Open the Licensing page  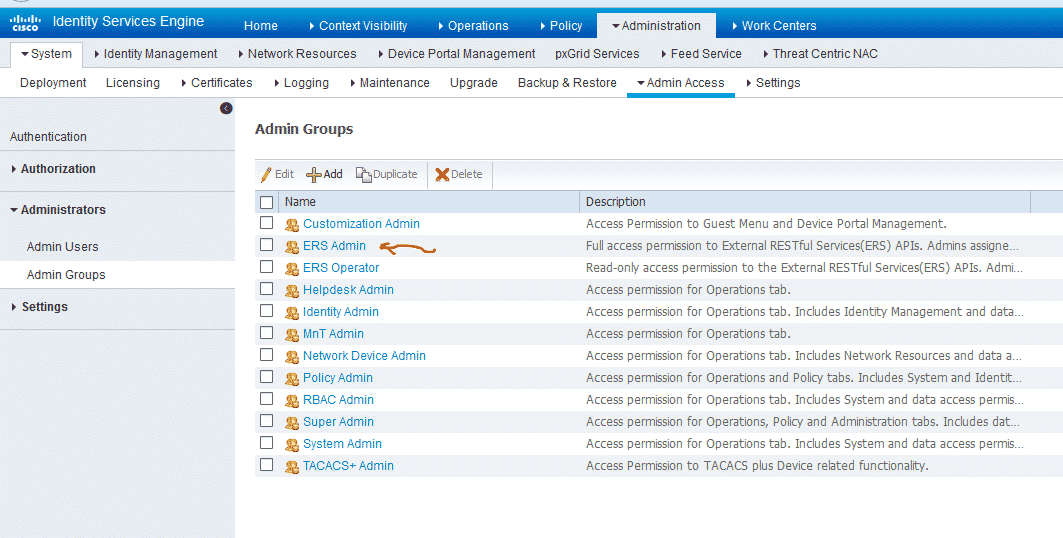(x=133, y=83)
